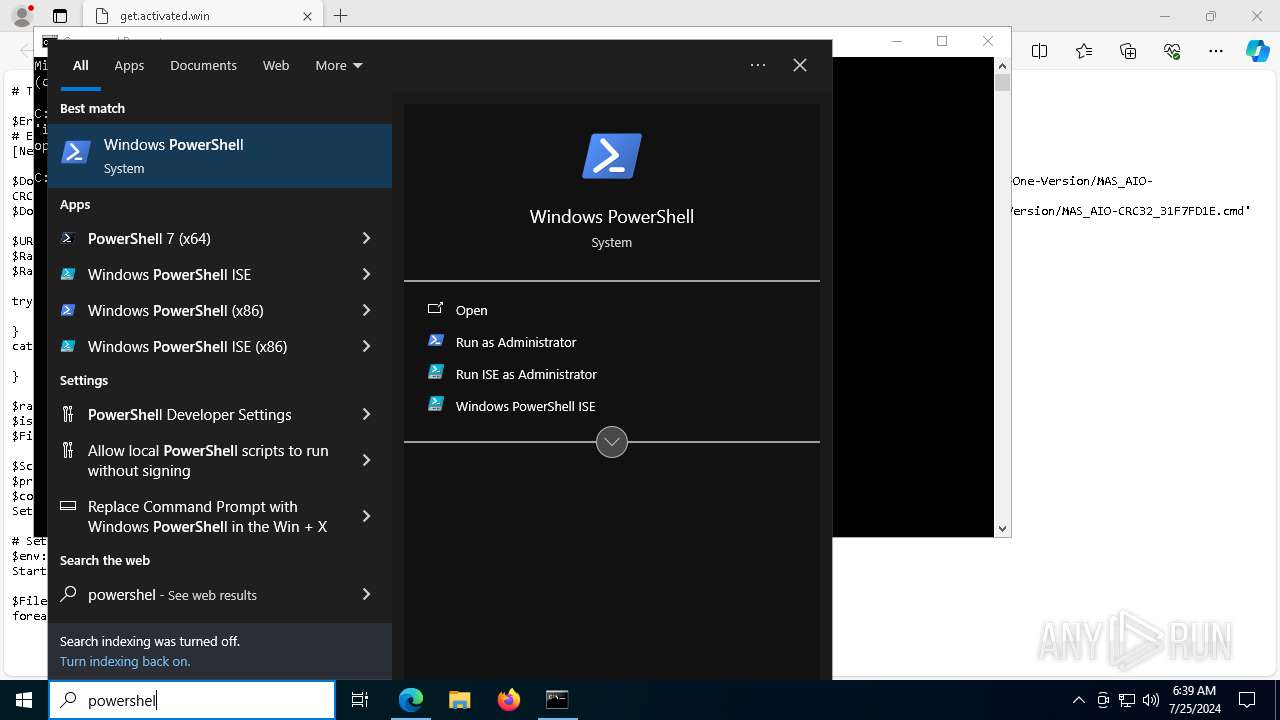
Task: Click console window scrollbar down arrow
Action: click(1002, 528)
